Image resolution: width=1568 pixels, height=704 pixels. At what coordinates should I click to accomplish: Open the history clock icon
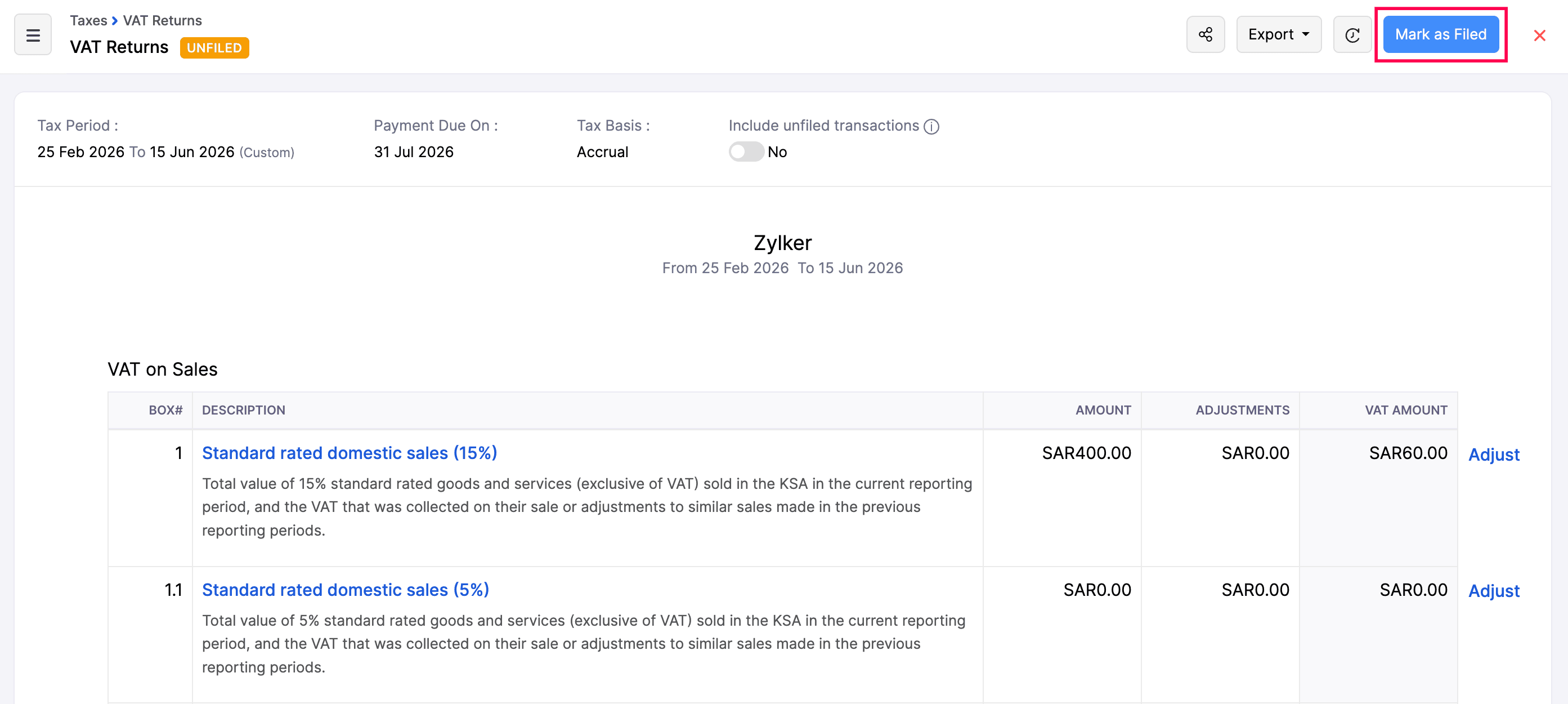[1352, 35]
